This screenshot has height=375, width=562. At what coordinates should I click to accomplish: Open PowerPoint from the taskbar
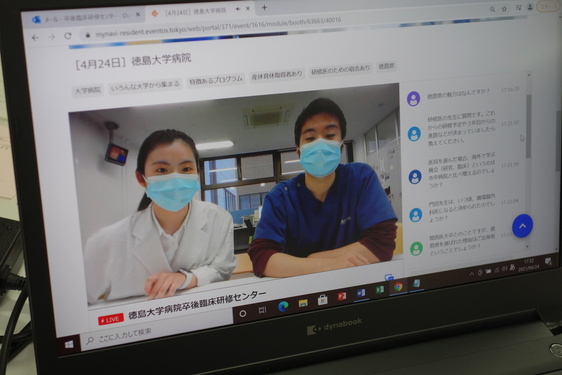[342, 296]
